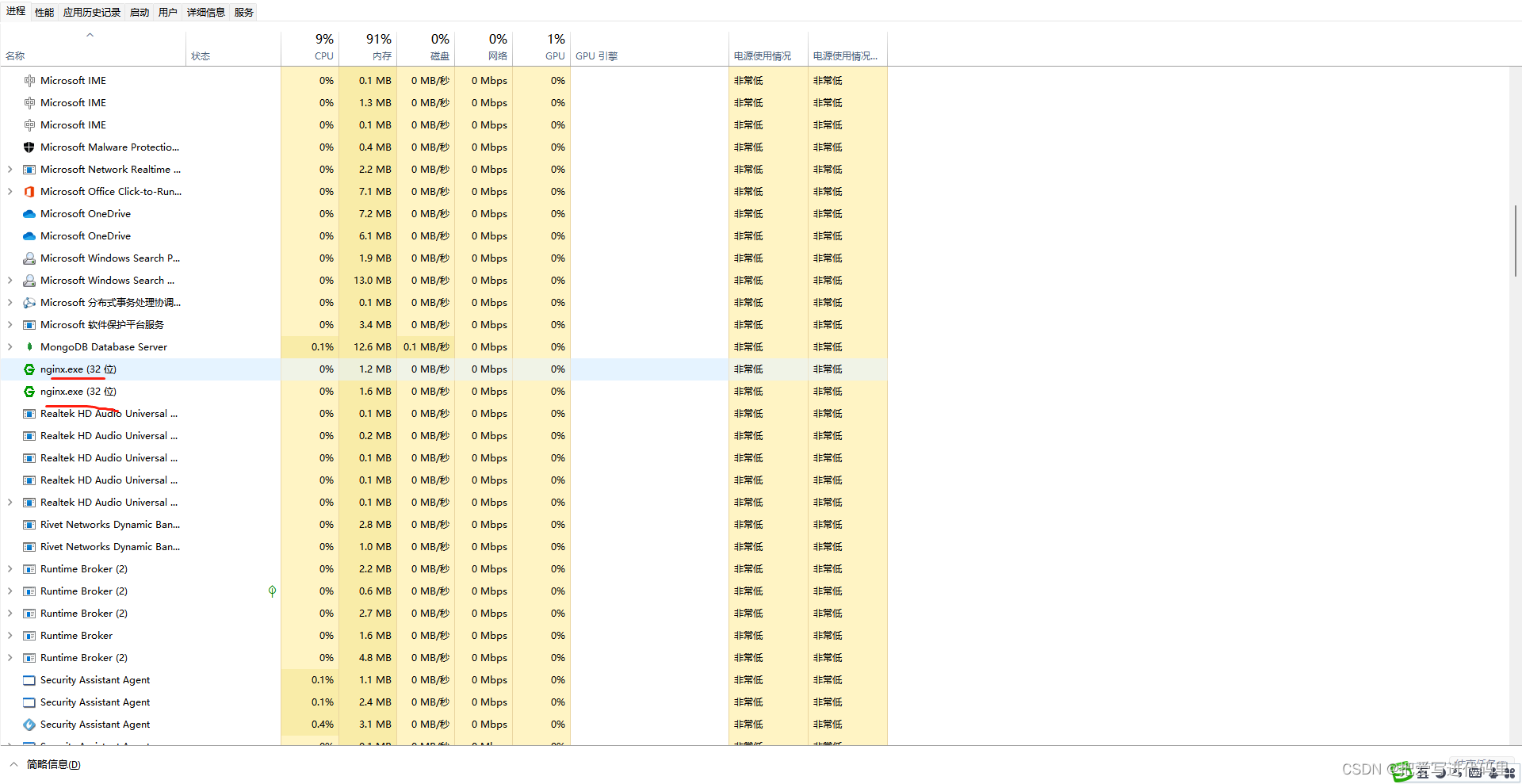
Task: Expand Runtime Broker 4.8 MB group
Action: [x=10, y=658]
